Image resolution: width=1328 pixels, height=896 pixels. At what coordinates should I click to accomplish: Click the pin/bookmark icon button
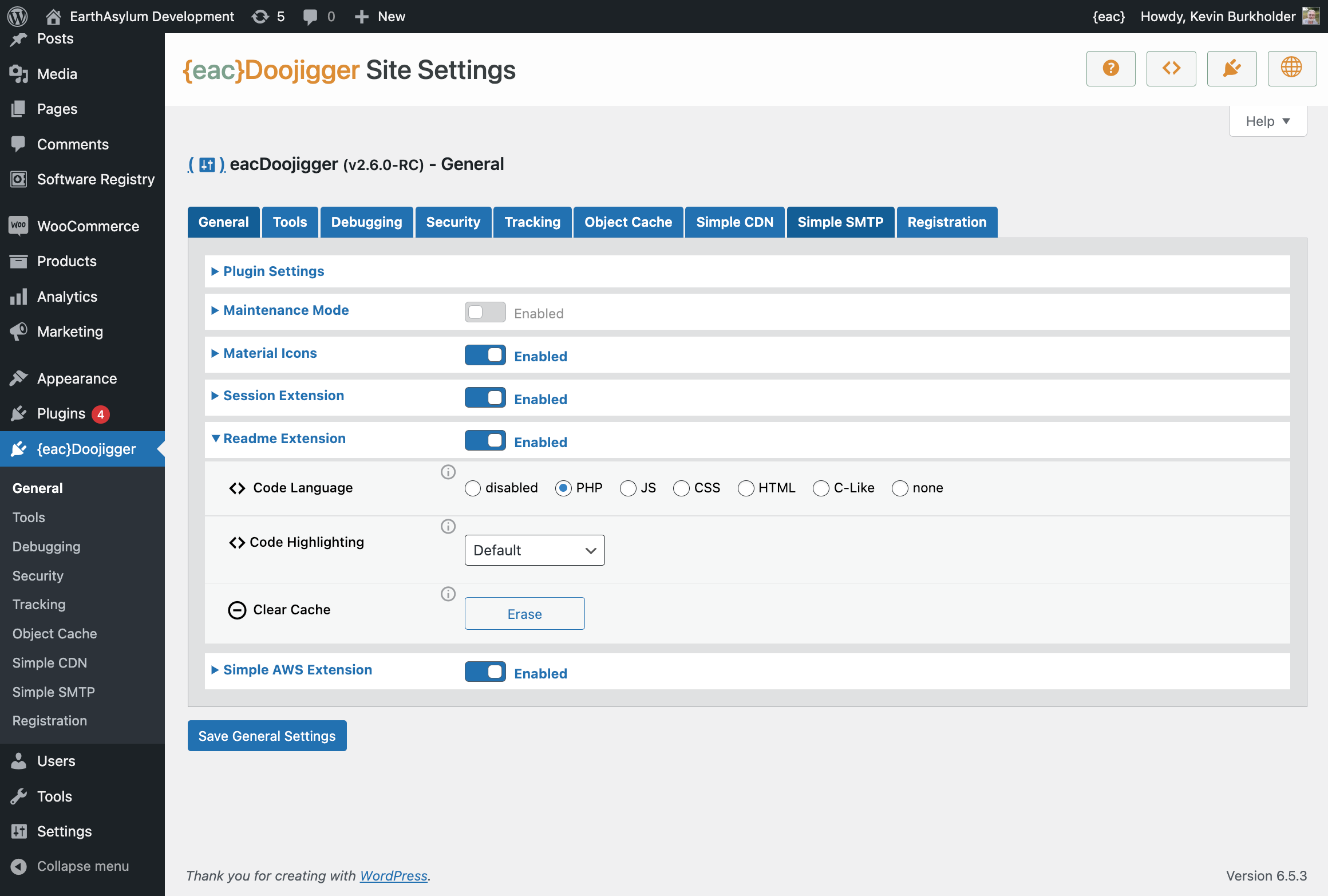tap(1232, 68)
